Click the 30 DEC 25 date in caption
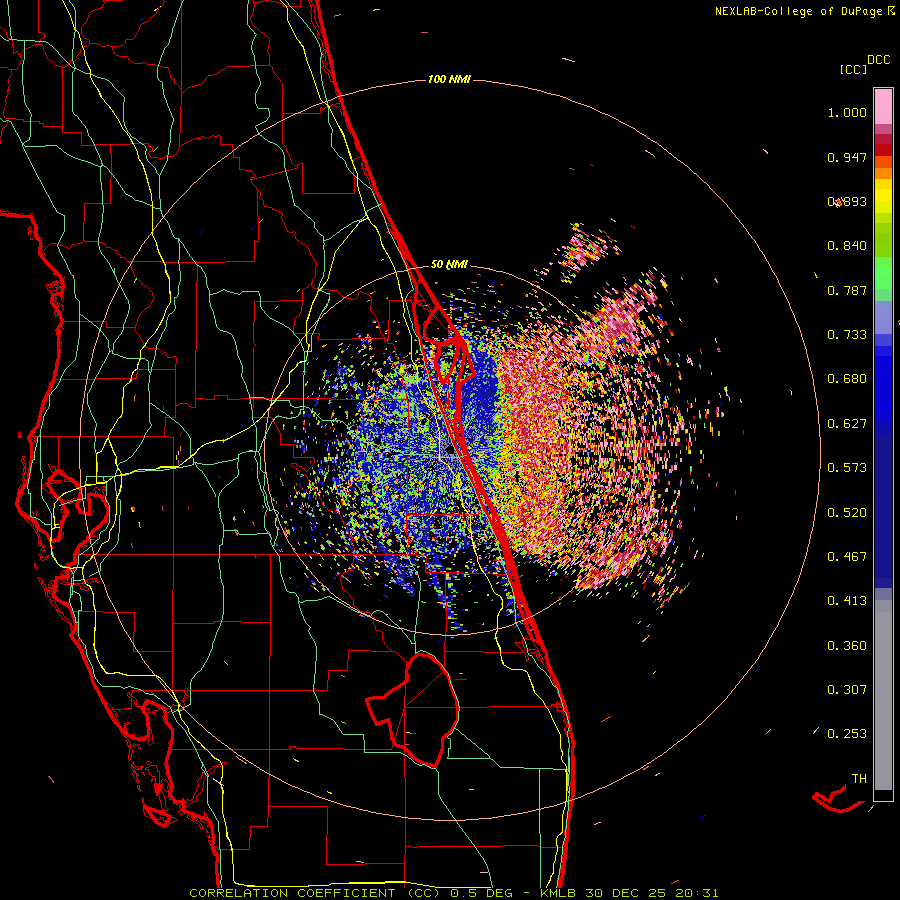The width and height of the screenshot is (900, 900). (x=625, y=893)
